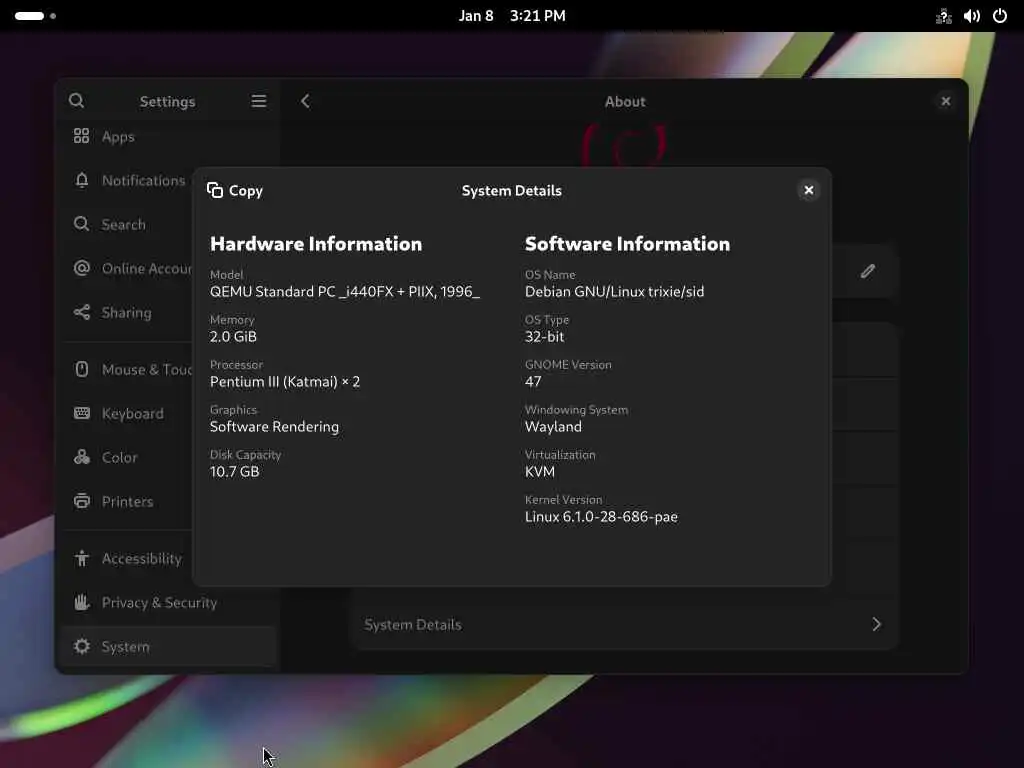This screenshot has height=768, width=1024.
Task: Copy system details to clipboard
Action: pos(235,191)
